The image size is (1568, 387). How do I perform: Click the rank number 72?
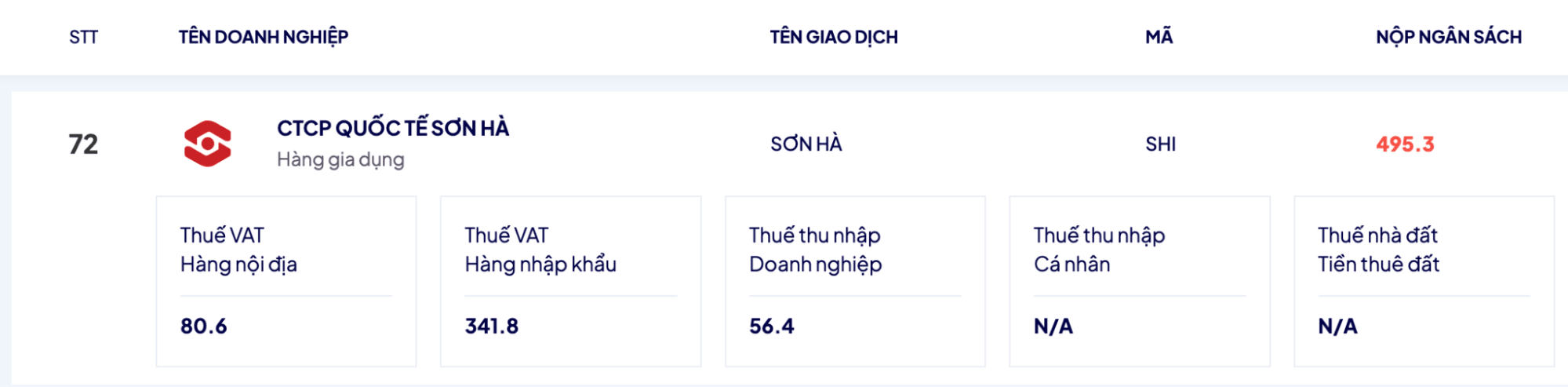tap(83, 144)
